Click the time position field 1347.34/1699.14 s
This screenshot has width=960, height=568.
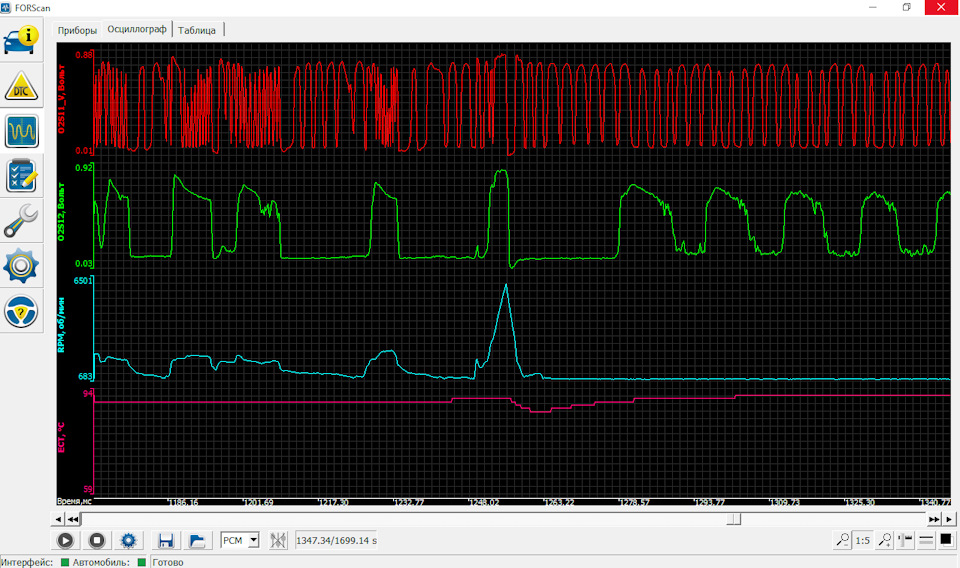pos(336,540)
